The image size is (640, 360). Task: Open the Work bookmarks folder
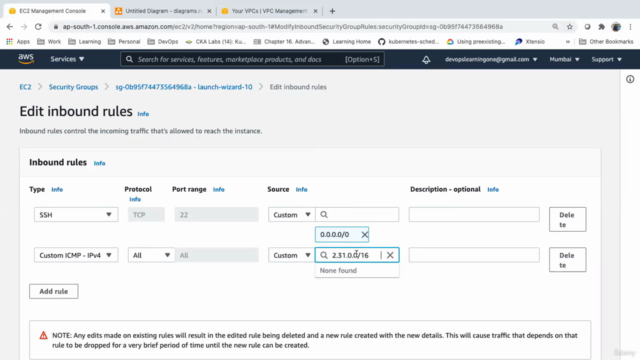pos(49,42)
